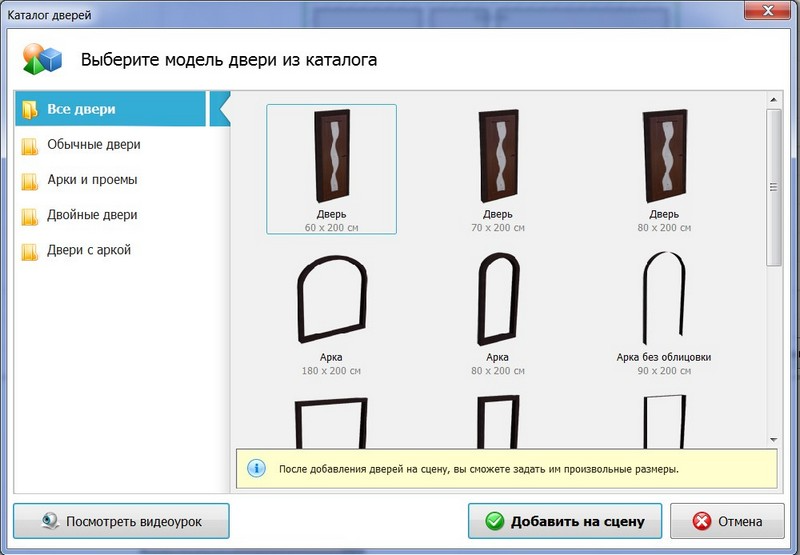Click the 180 x 200 см size label
Viewport: 800px width, 555px height.
pyautogui.click(x=331, y=371)
